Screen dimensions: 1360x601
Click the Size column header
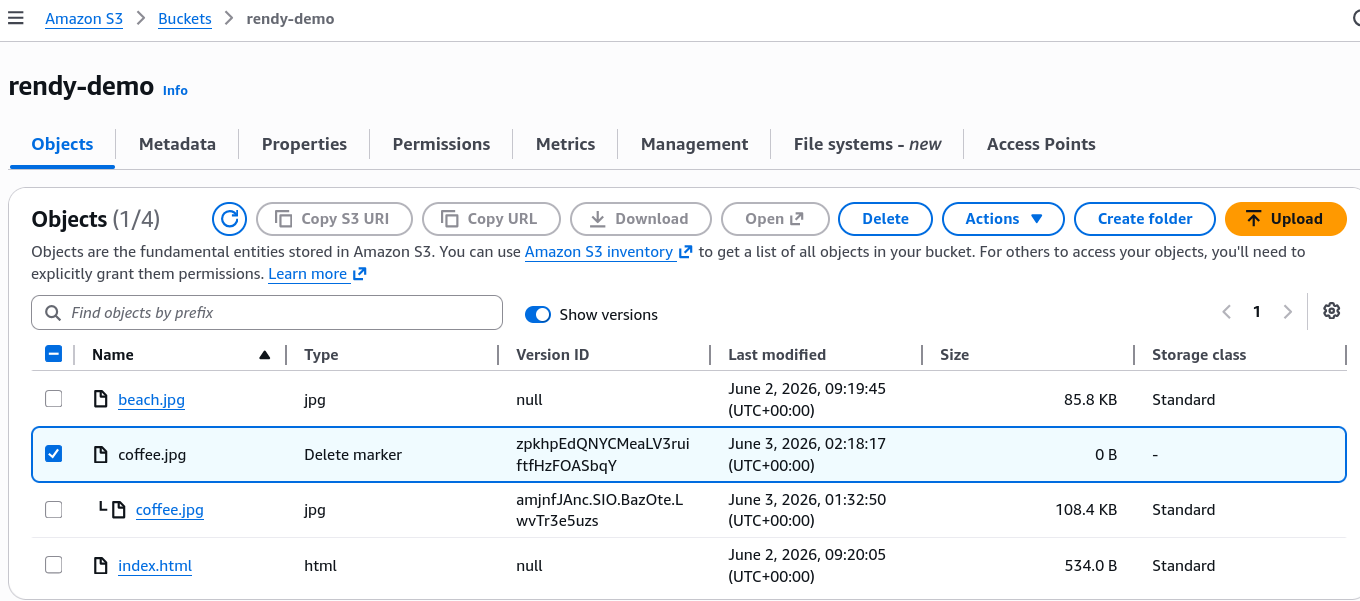pos(954,354)
